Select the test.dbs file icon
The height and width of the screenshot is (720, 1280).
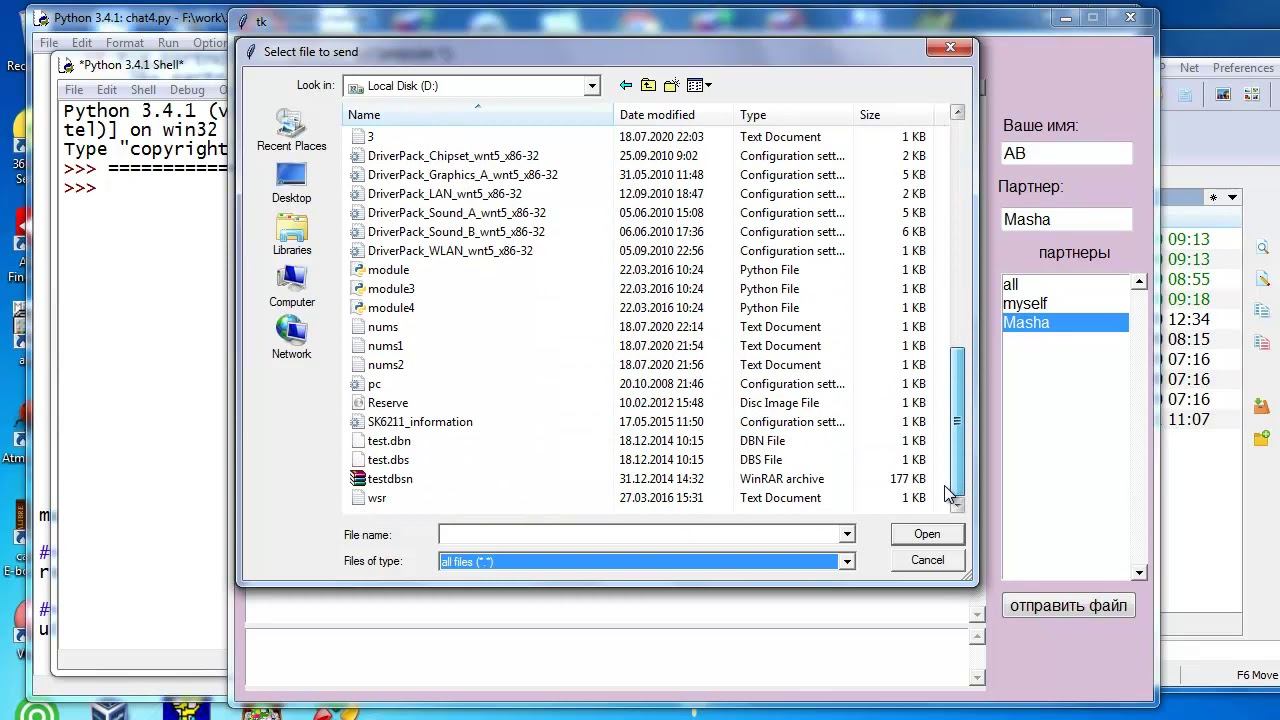point(358,460)
